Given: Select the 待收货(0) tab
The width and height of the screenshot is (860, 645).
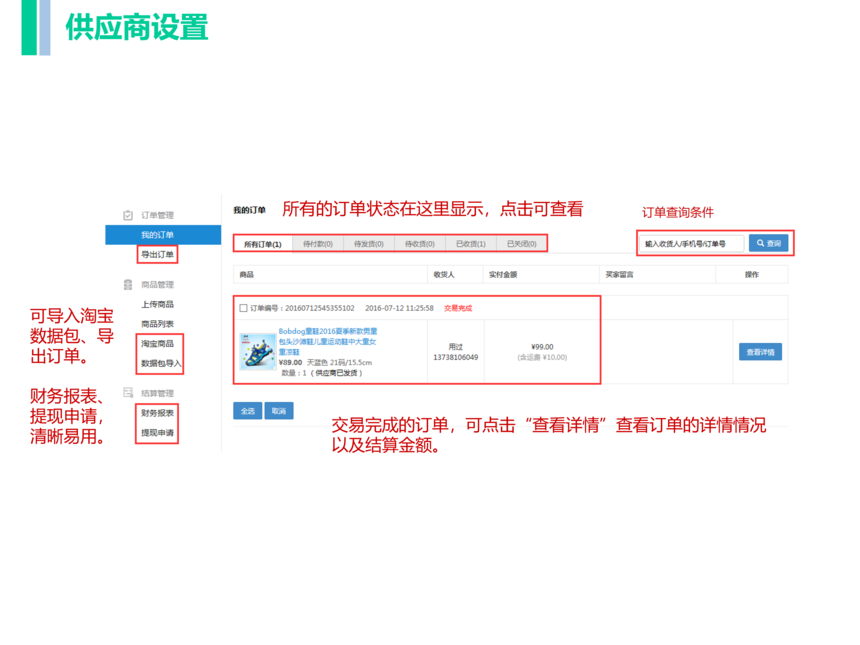Looking at the screenshot, I should (421, 244).
